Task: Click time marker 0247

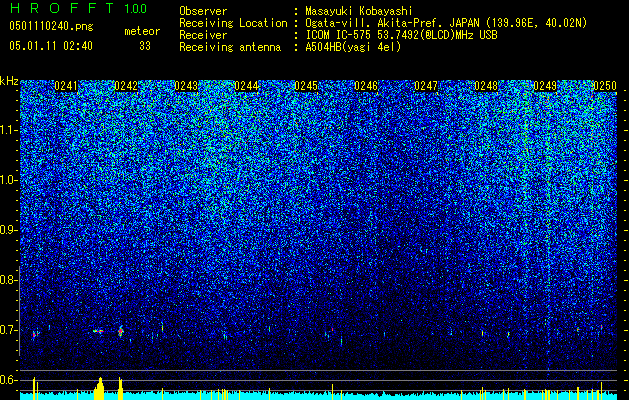Action: [426, 86]
